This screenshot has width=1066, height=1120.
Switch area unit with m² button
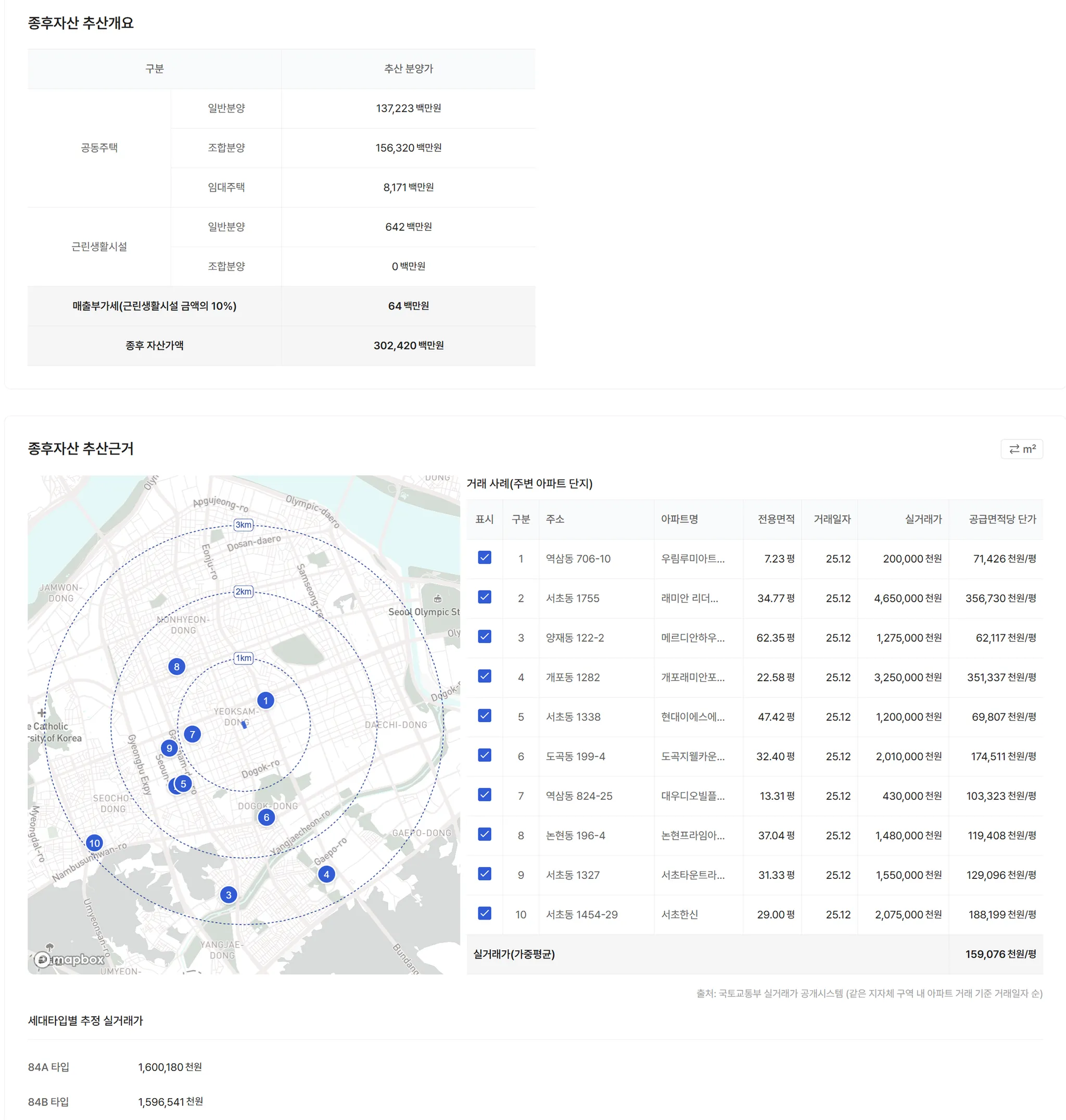[x=1021, y=448]
